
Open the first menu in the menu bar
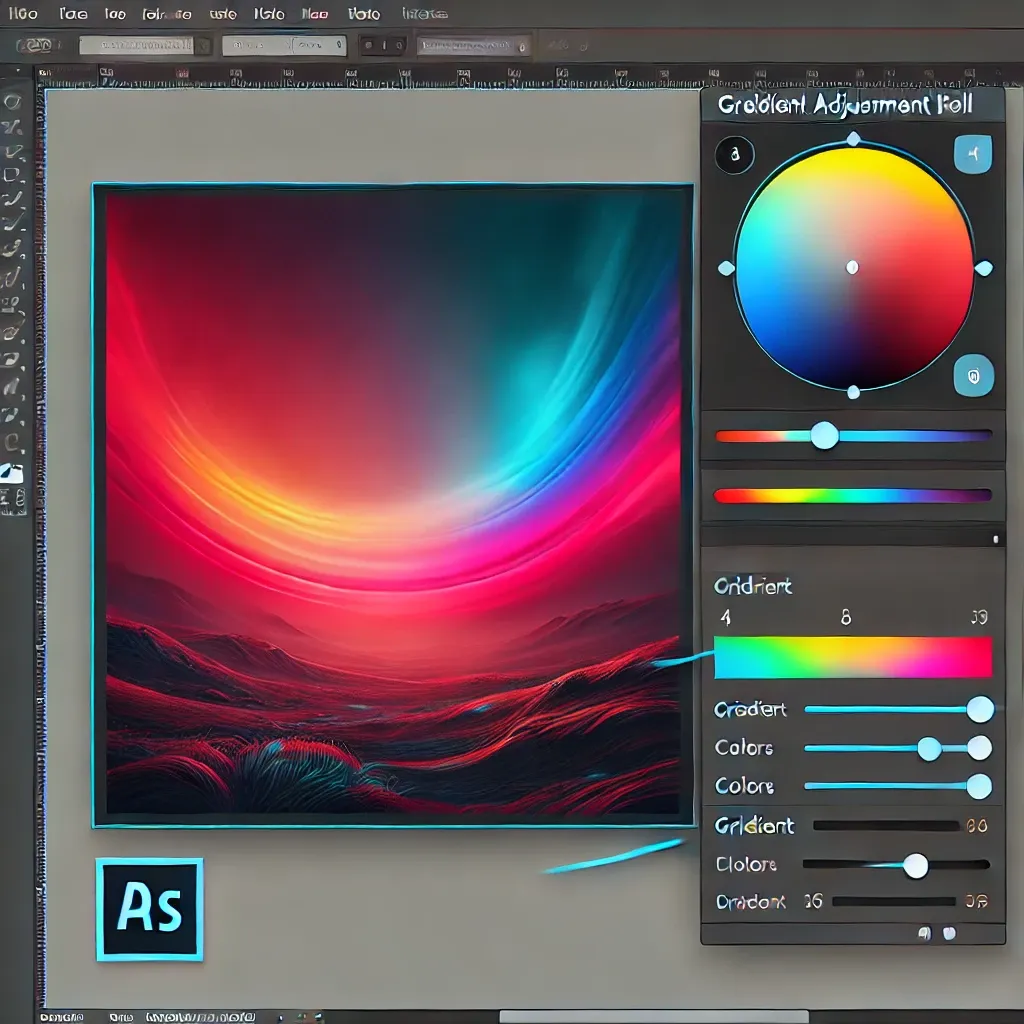[23, 14]
